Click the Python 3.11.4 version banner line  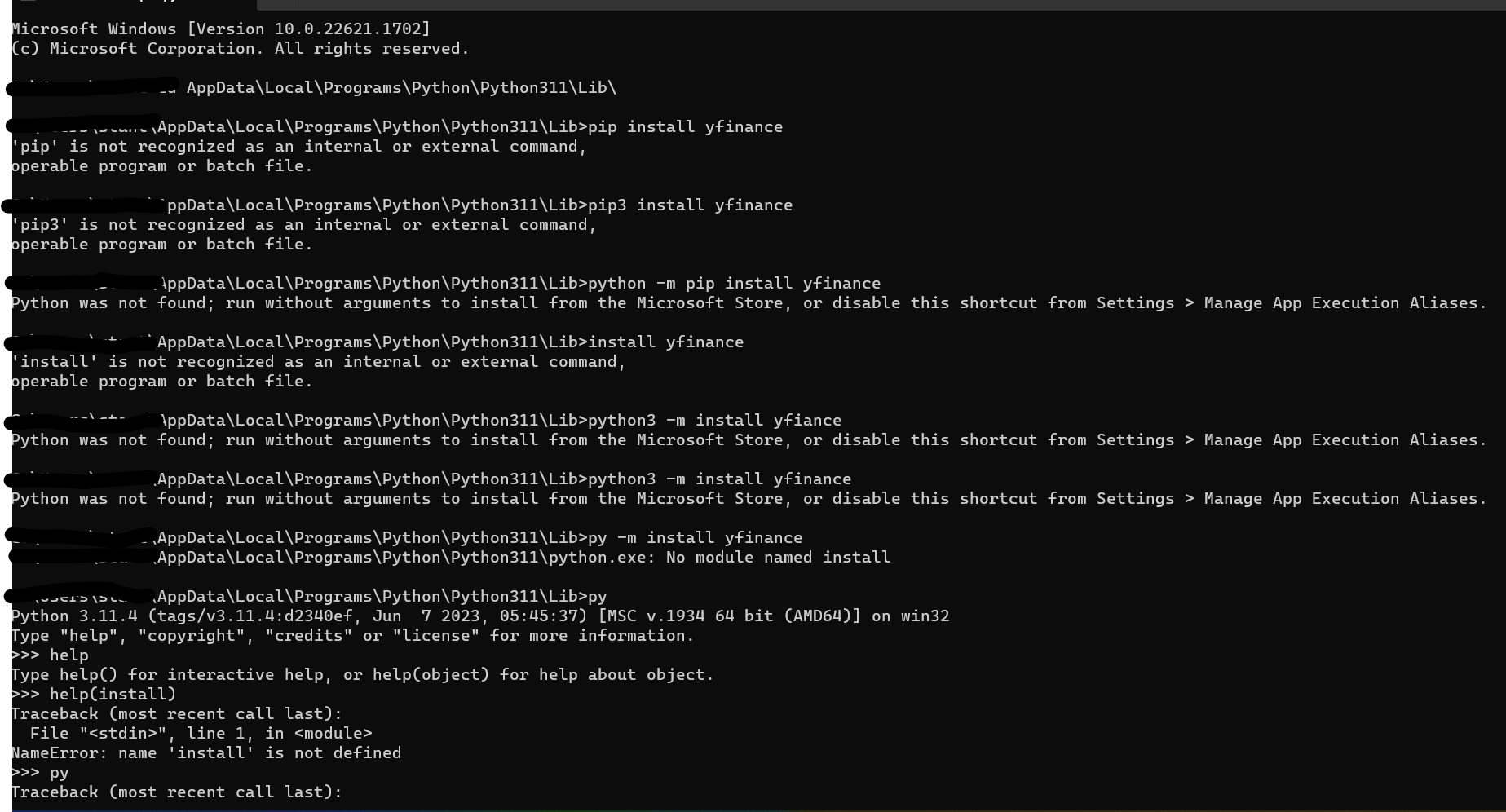[x=479, y=616]
